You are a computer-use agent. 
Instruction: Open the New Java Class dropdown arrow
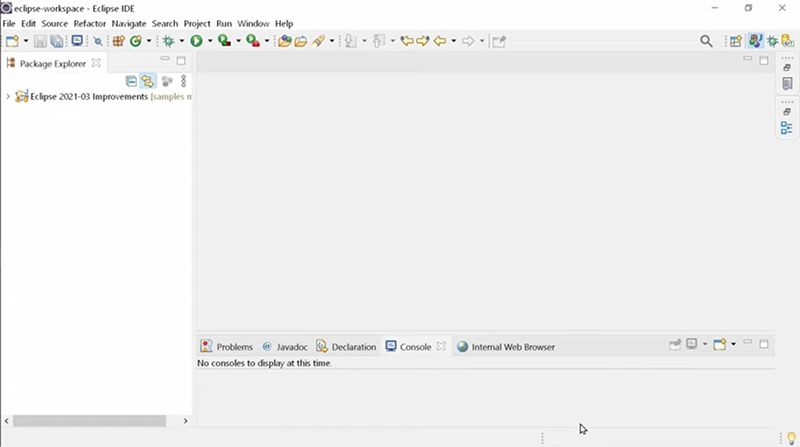point(149,41)
